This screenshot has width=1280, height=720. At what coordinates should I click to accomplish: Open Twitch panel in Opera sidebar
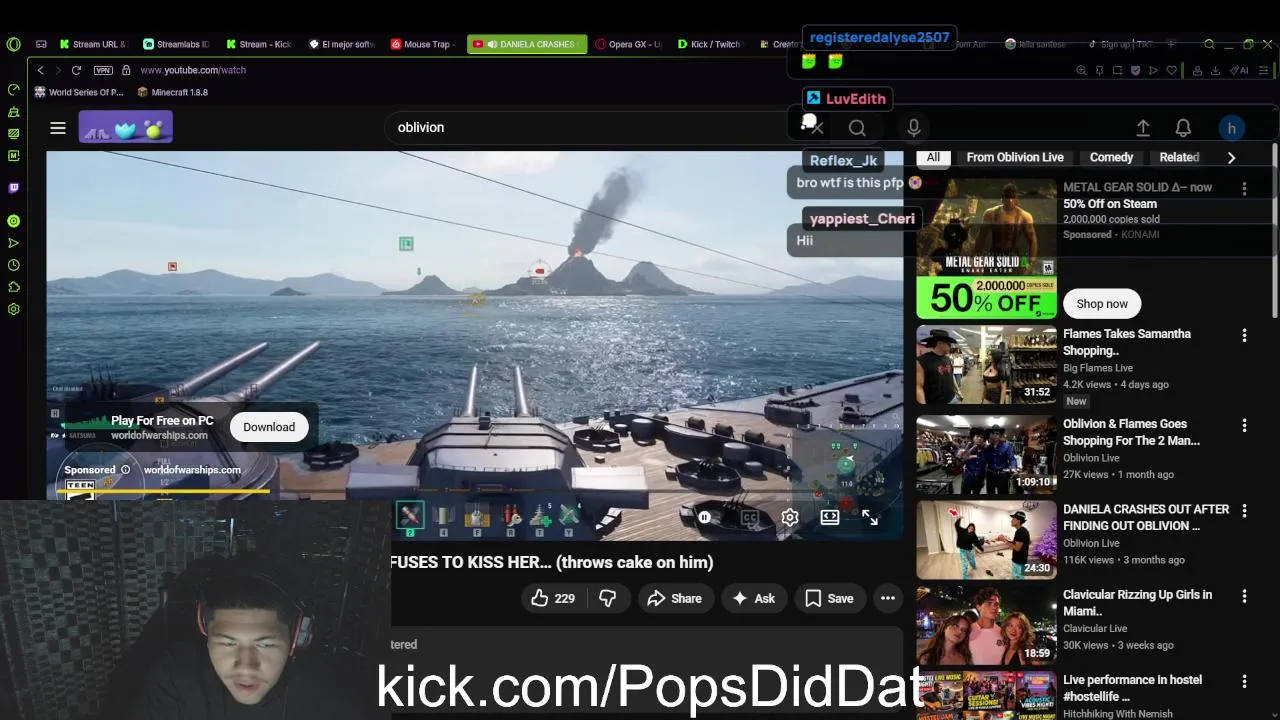(13, 187)
